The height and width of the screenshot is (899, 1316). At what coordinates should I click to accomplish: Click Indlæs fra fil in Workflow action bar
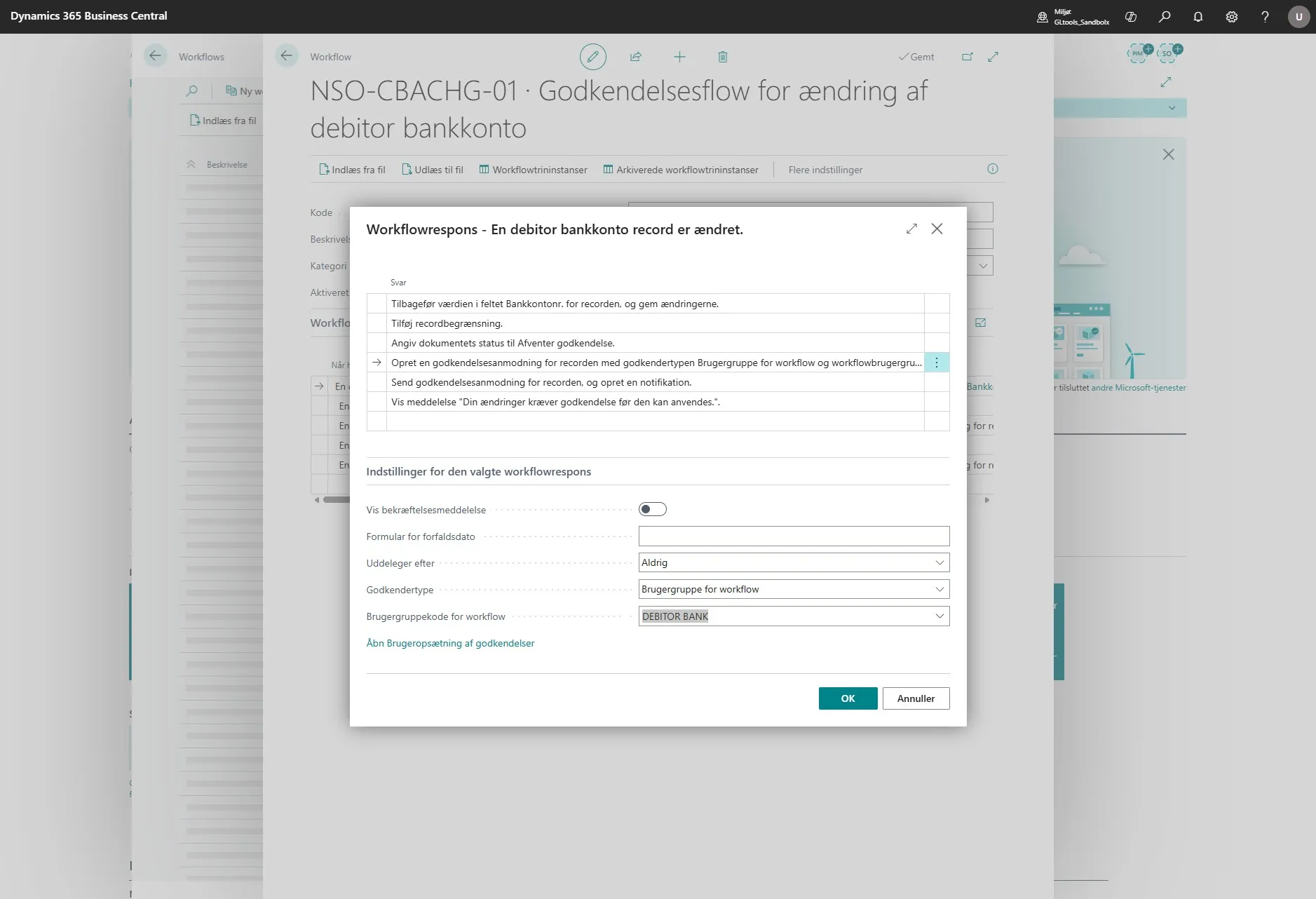(352, 170)
